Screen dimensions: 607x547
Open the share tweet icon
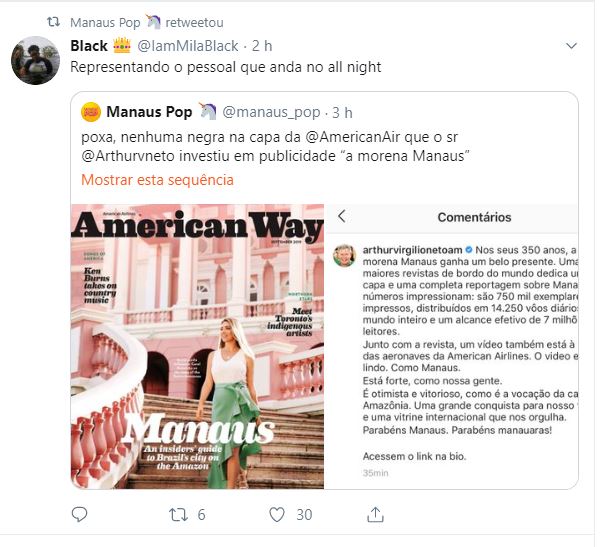(376, 515)
